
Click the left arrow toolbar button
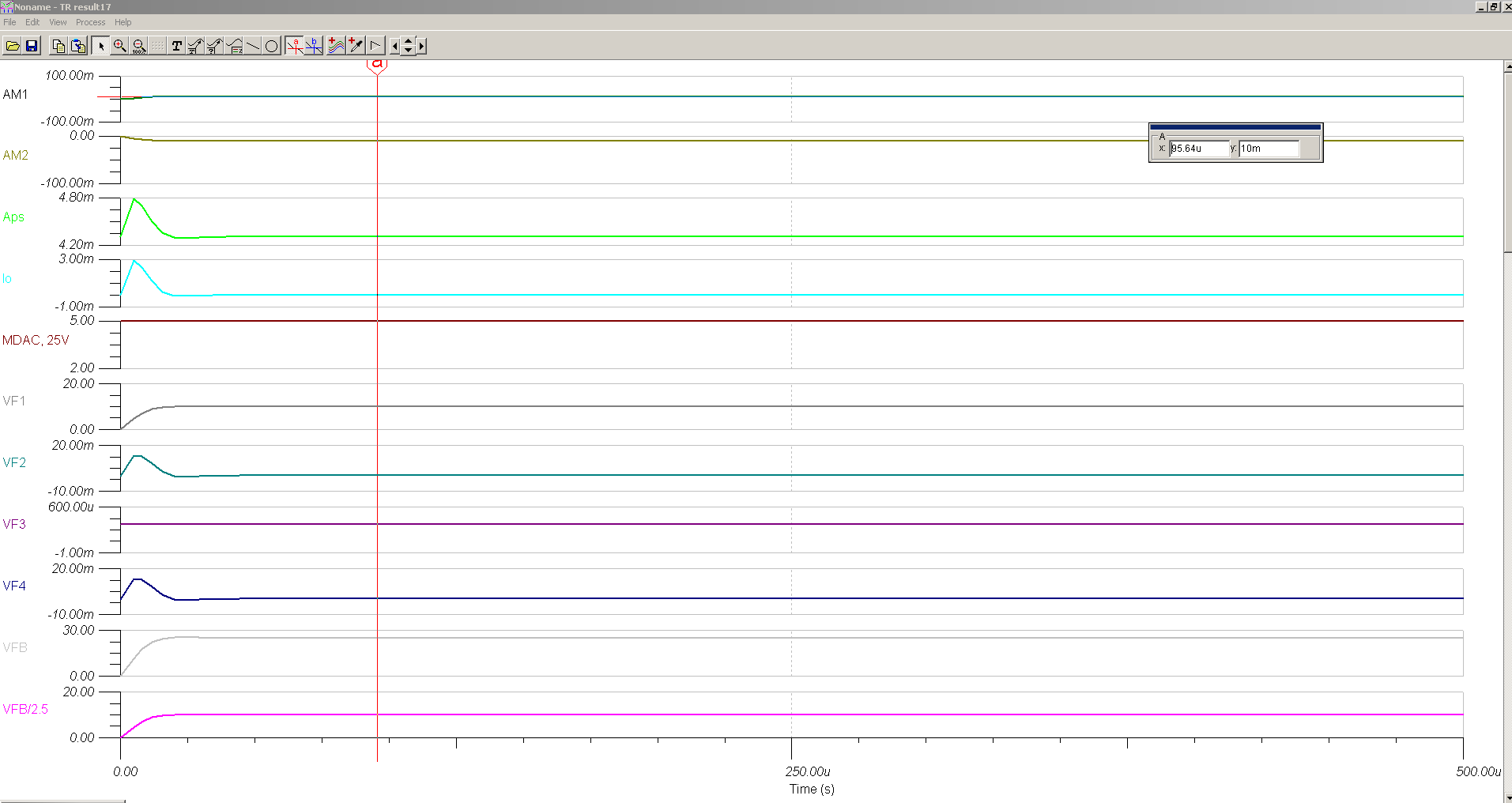[395, 46]
